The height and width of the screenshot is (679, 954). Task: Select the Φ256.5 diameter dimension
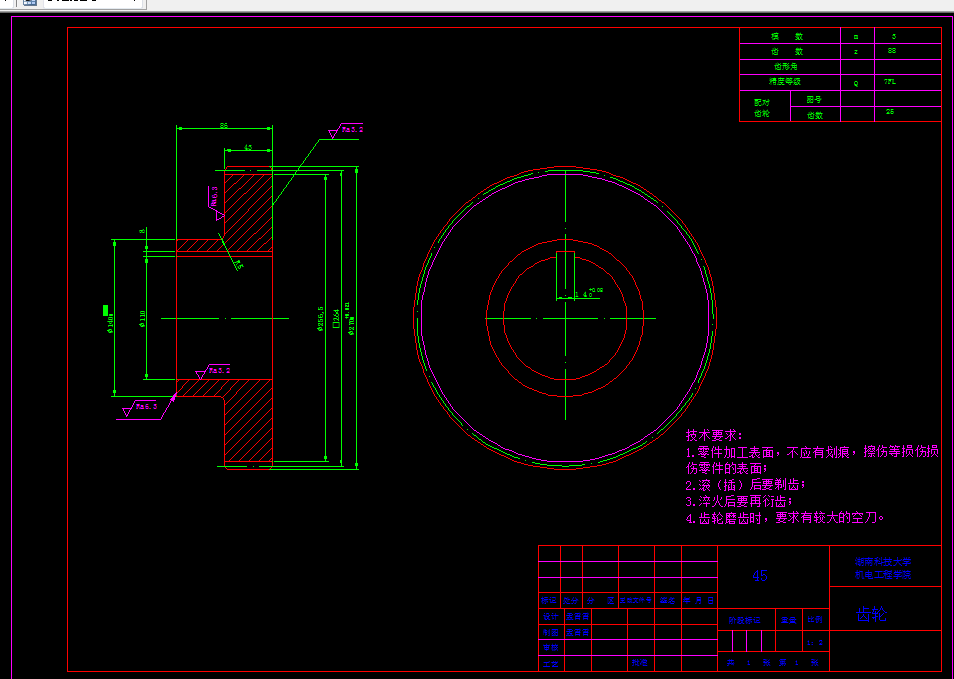320,318
